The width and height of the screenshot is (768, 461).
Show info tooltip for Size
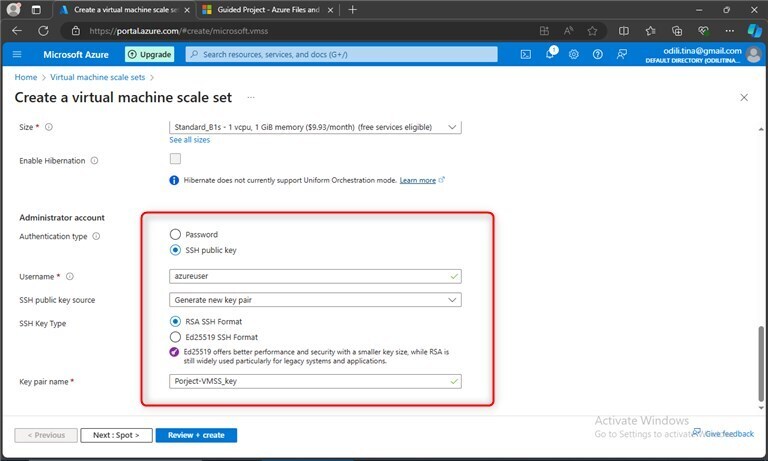pyautogui.click(x=49, y=127)
